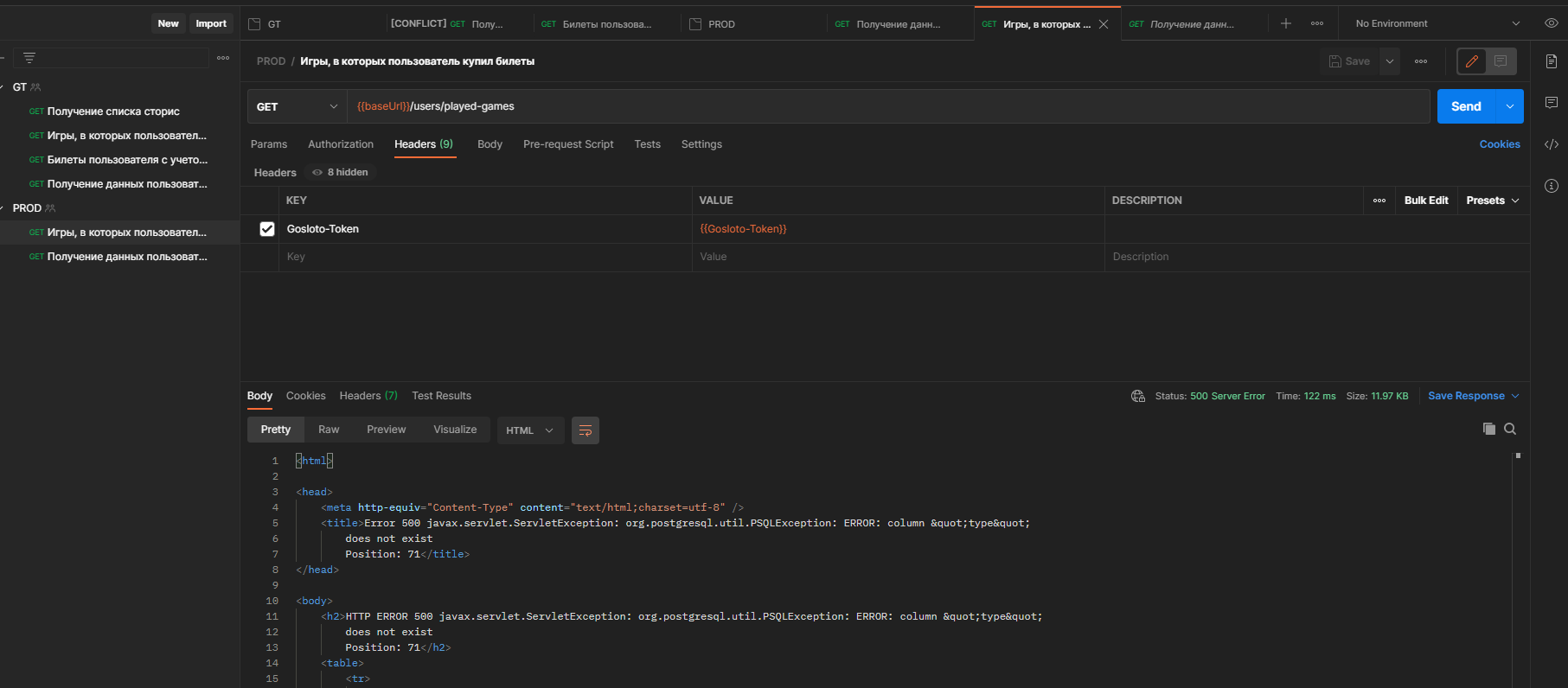Show the 8 hidden headers

(x=341, y=173)
